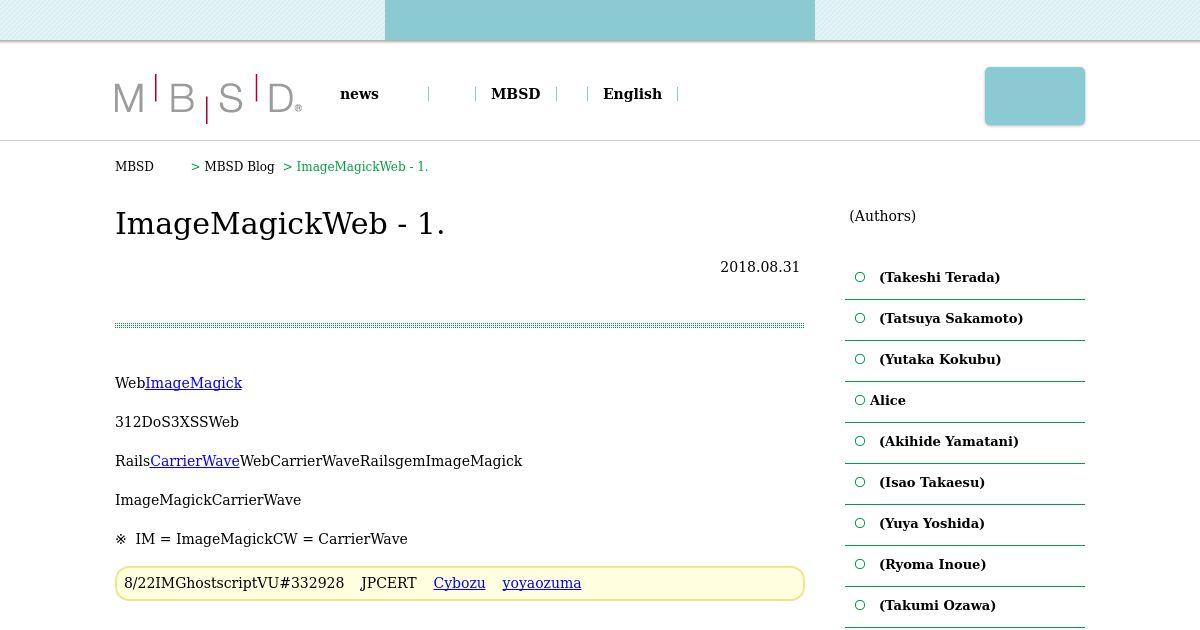The image size is (1200, 630).
Task: Open the news menu item
Action: click(359, 94)
